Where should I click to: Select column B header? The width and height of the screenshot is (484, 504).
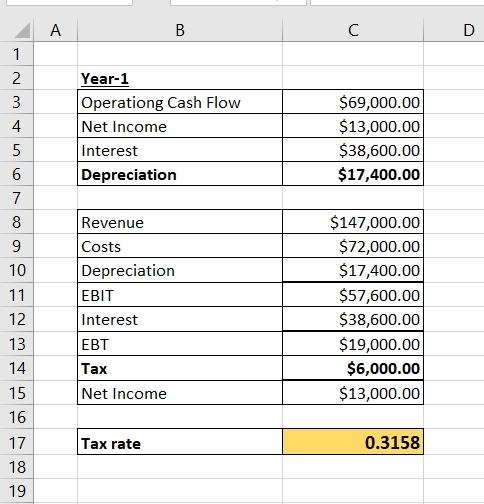point(180,30)
